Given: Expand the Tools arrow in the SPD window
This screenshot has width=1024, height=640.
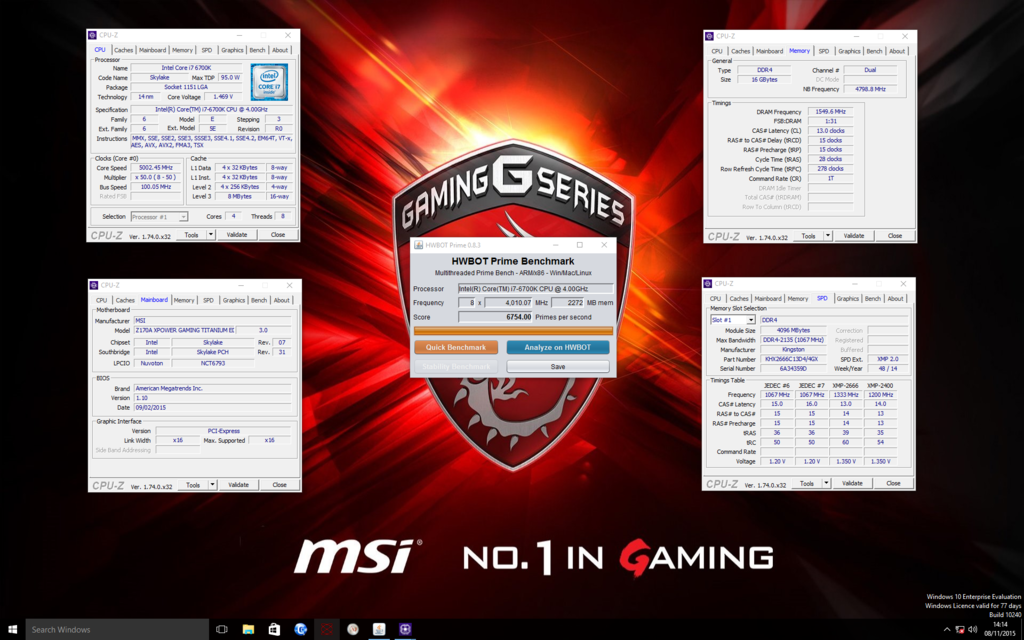Looking at the screenshot, I should (827, 483).
